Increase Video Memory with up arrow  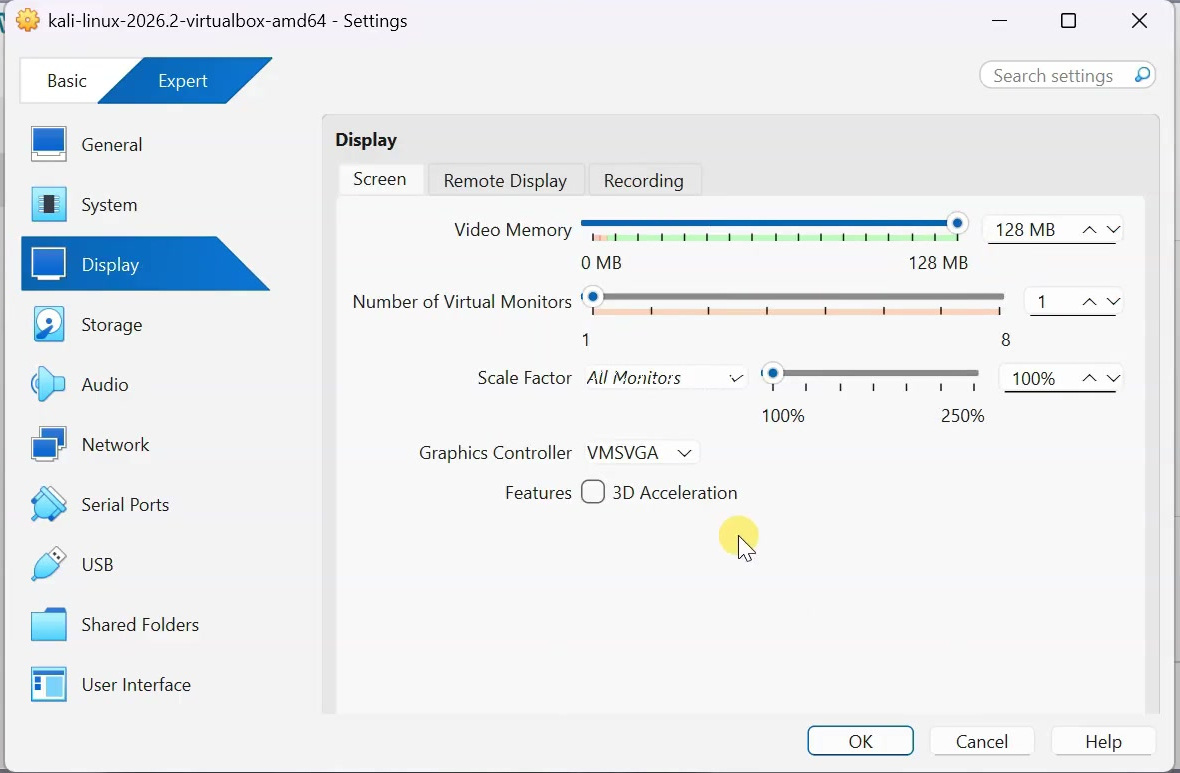tap(1089, 230)
